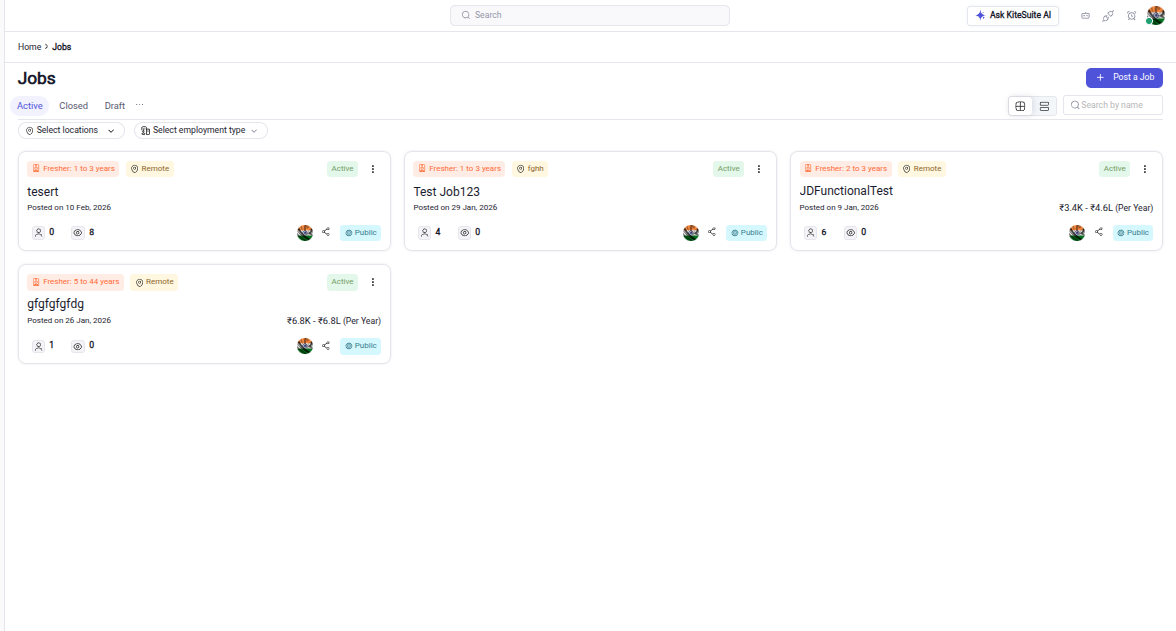Click the ₹3.4K - ₹4.6L salary text
The height and width of the screenshot is (631, 1176).
[1106, 208]
